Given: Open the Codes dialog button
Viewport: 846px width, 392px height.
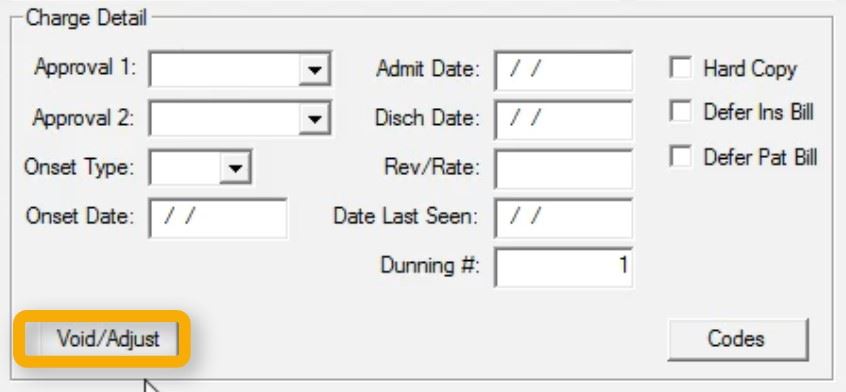Looking at the screenshot, I should (x=737, y=339).
